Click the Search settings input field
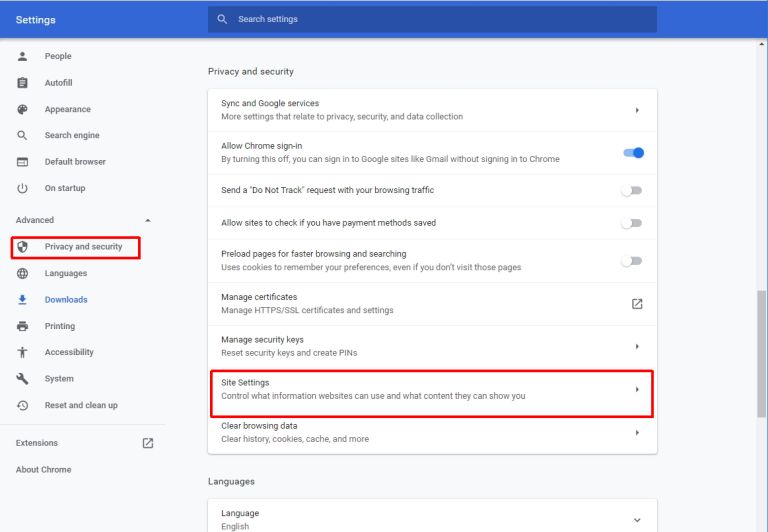The height and width of the screenshot is (532, 768). (x=432, y=19)
